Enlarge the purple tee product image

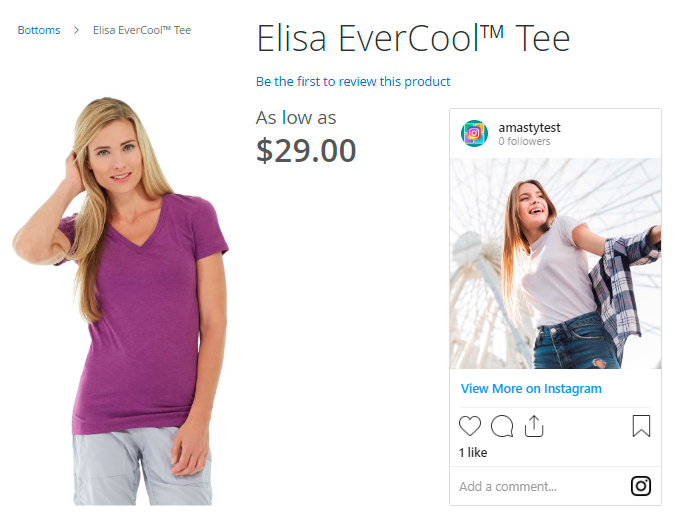(x=121, y=301)
